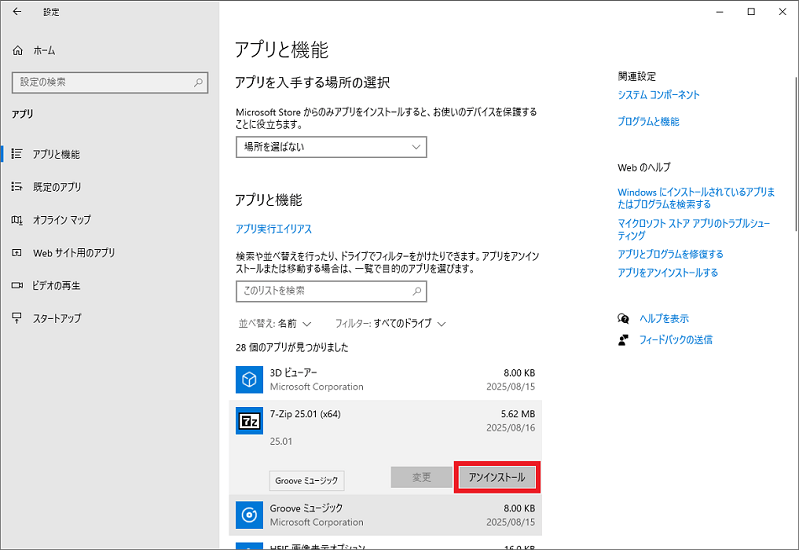Open the プログラムと機能 related link
This screenshot has height=550, width=799.
tap(648, 122)
